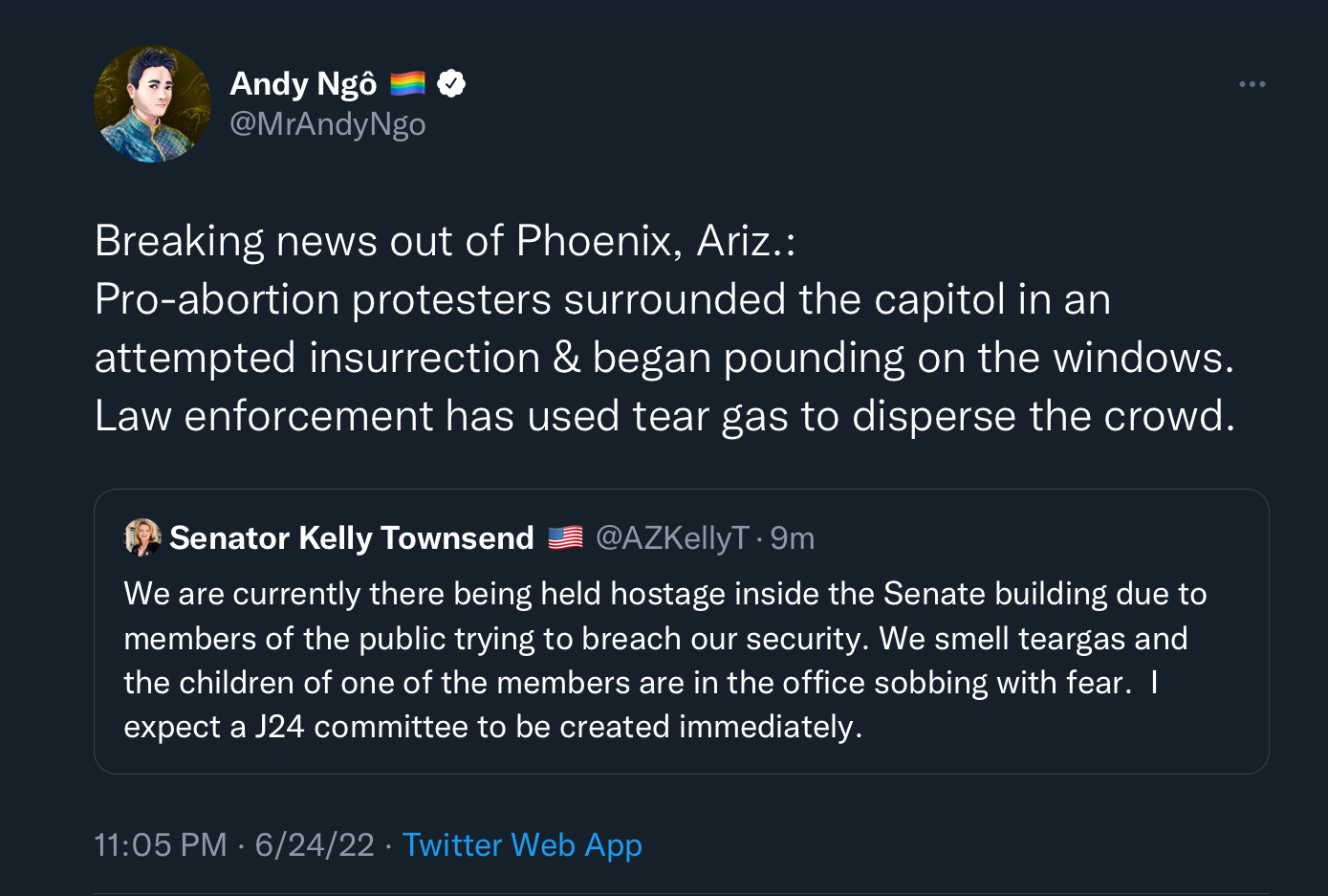Open the @AZKellyT handle
1328x896 pixels.
(672, 537)
